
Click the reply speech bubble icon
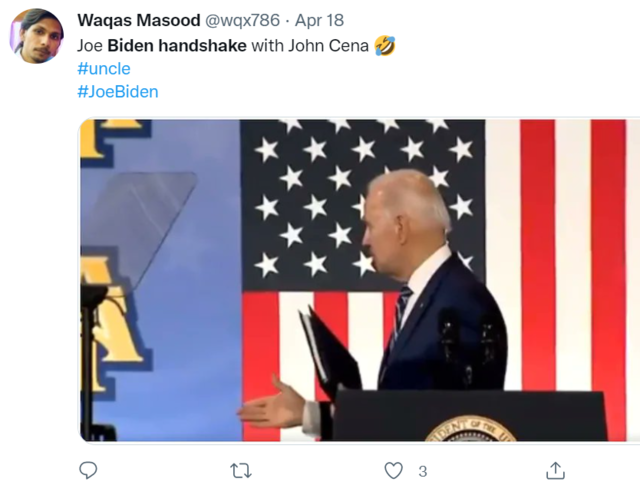pos(88,471)
